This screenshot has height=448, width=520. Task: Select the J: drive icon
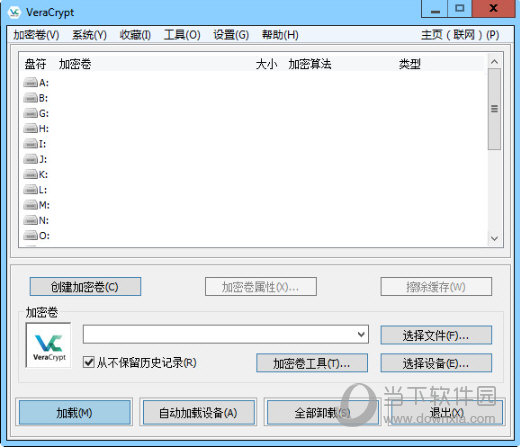coord(30,159)
